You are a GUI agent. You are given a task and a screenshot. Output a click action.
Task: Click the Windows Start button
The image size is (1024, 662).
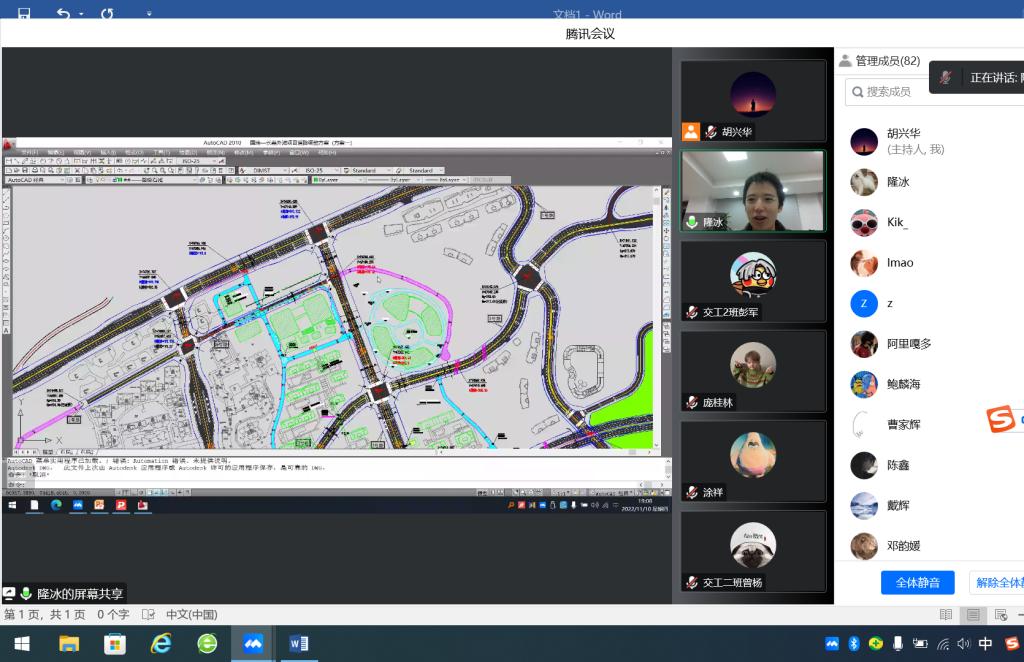[x=21, y=644]
